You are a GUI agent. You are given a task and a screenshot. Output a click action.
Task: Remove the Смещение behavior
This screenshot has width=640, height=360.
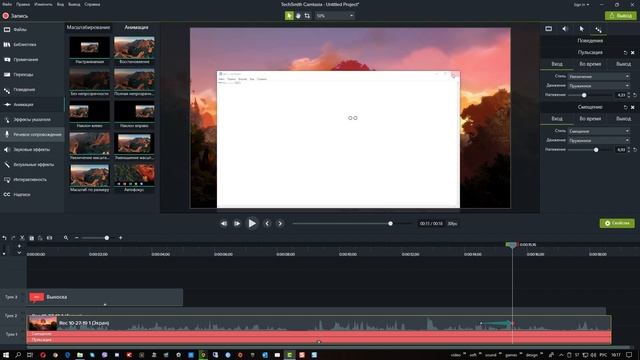coord(633,107)
